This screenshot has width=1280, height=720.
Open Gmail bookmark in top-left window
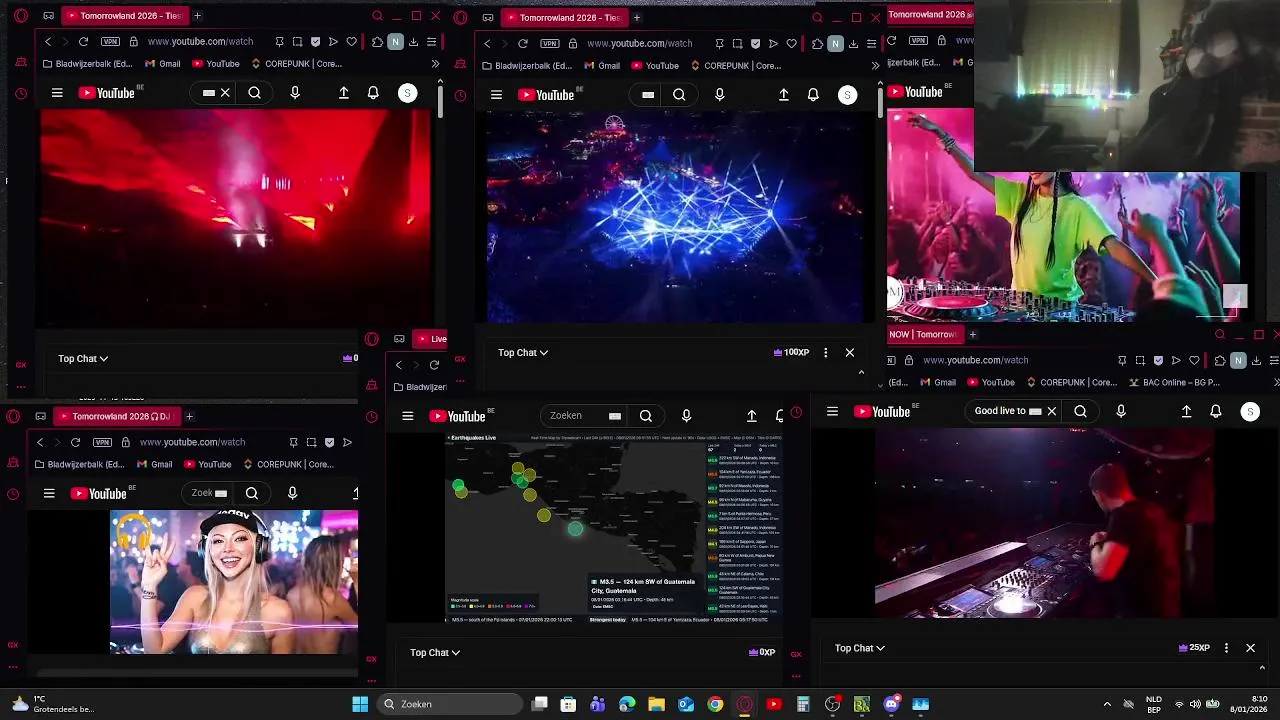[x=163, y=64]
